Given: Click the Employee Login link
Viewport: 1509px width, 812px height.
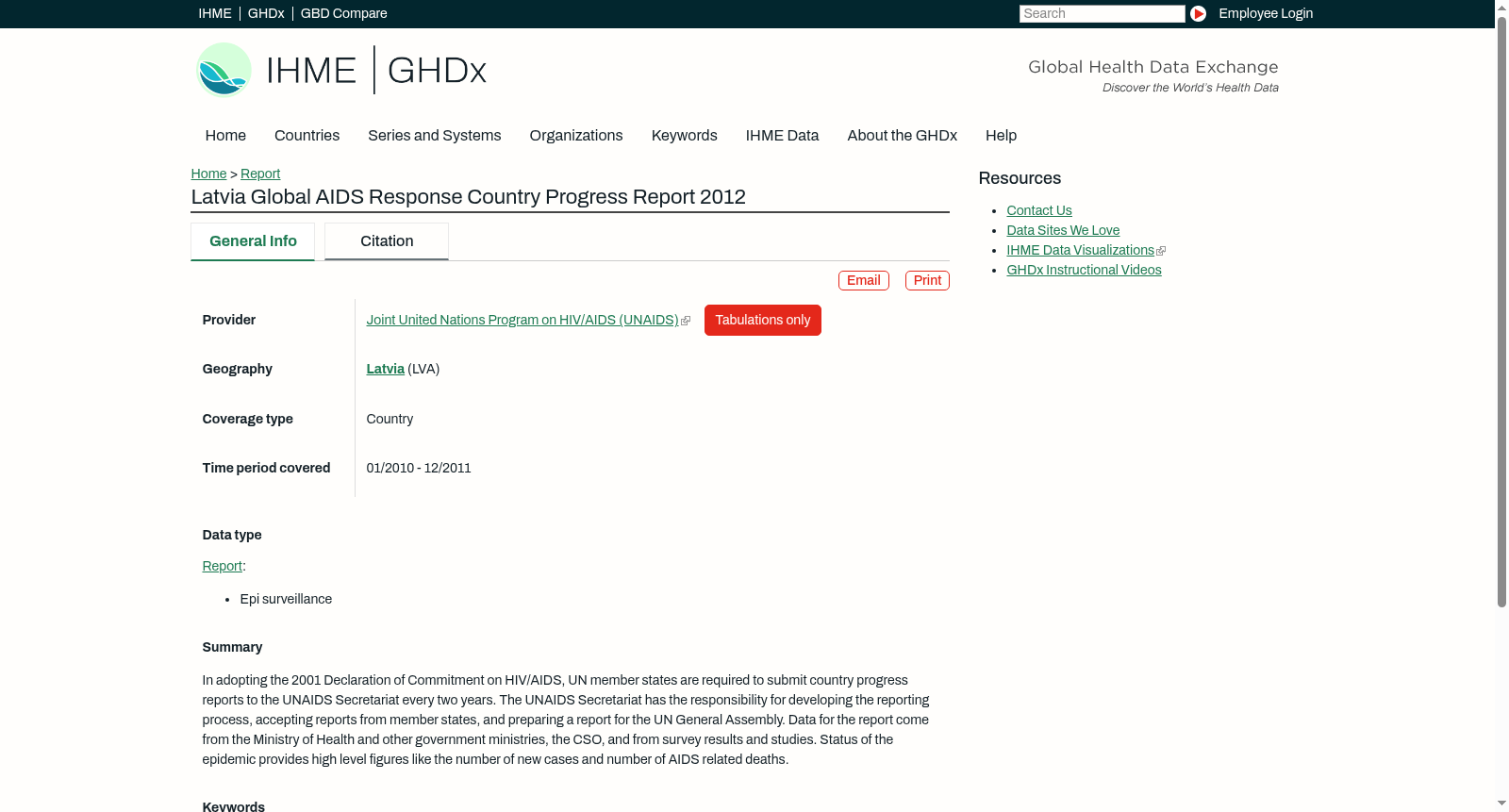Looking at the screenshot, I should [x=1266, y=13].
